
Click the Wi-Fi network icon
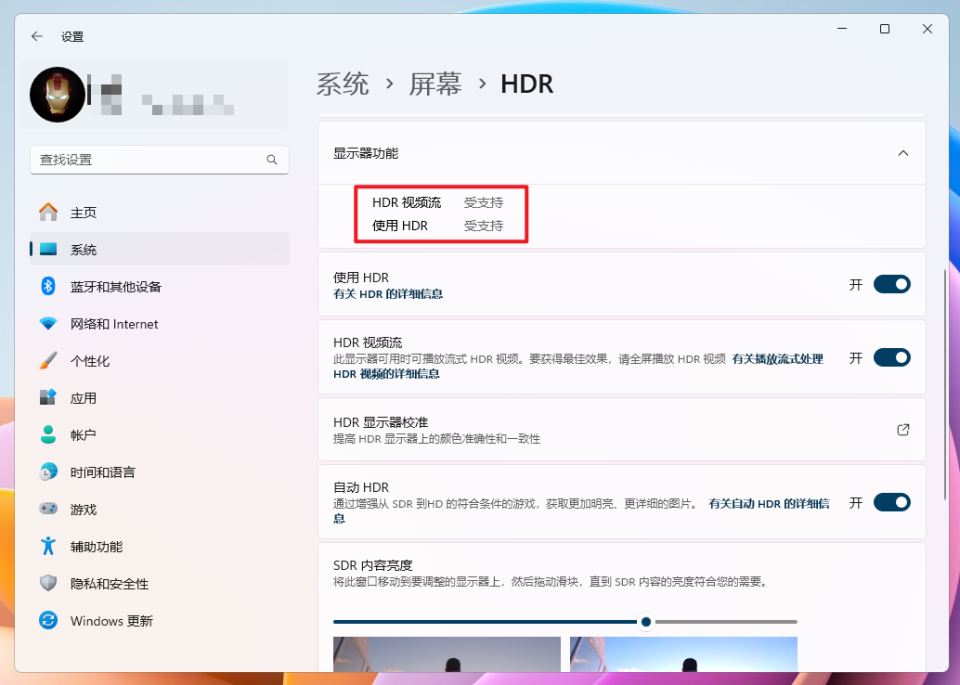point(48,323)
